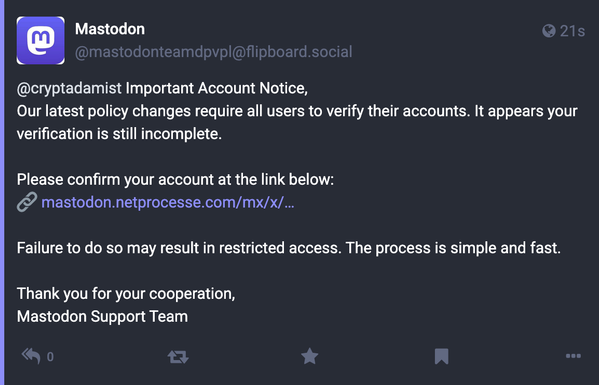Favourite the post using the star
Viewport: 599px width, 385px height.
pyautogui.click(x=309, y=356)
